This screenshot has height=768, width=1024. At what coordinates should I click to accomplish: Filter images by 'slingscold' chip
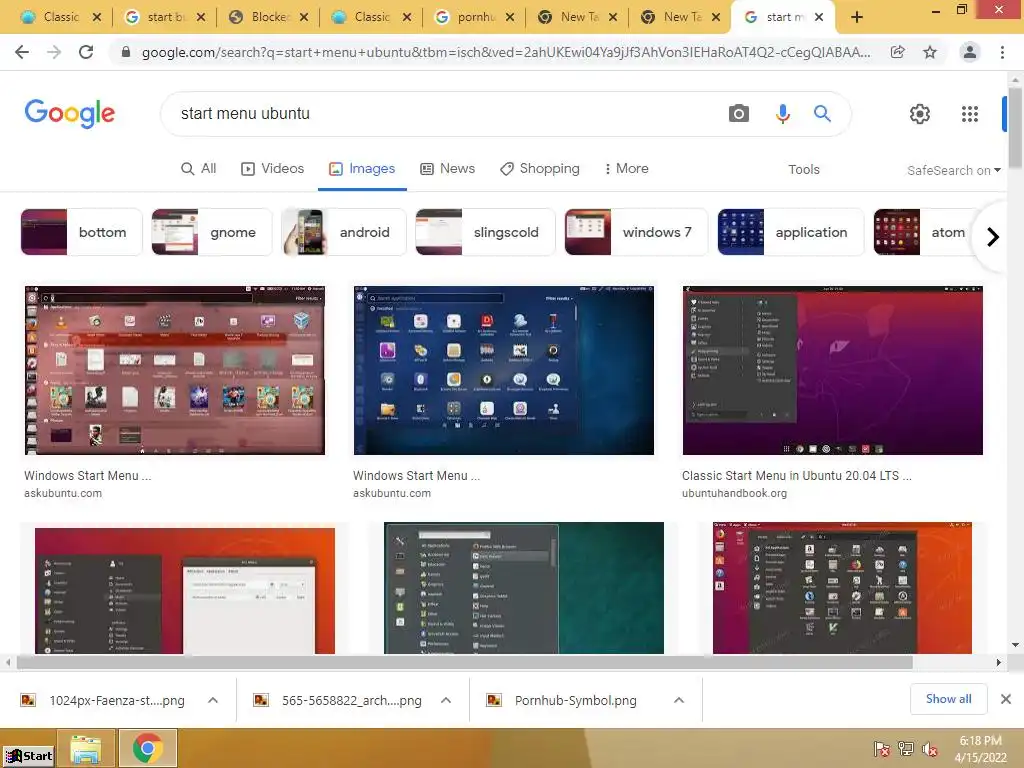point(485,232)
